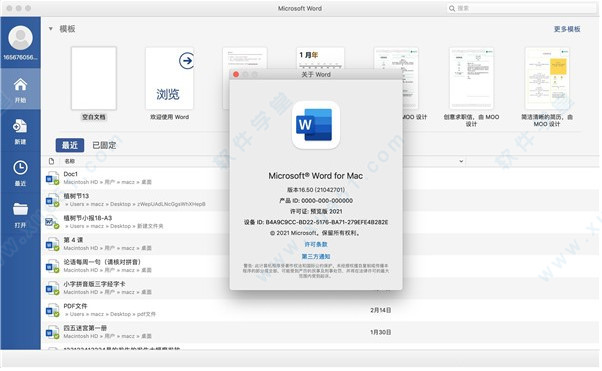This screenshot has width=602, height=371.
Task: Click the search input field
Action: pyautogui.click(x=522, y=8)
